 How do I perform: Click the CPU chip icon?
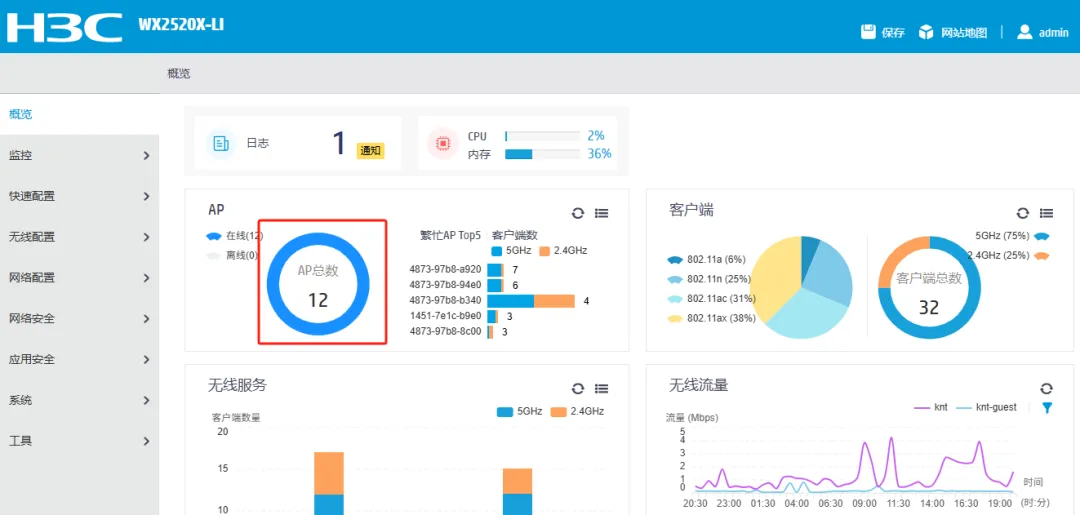click(442, 143)
